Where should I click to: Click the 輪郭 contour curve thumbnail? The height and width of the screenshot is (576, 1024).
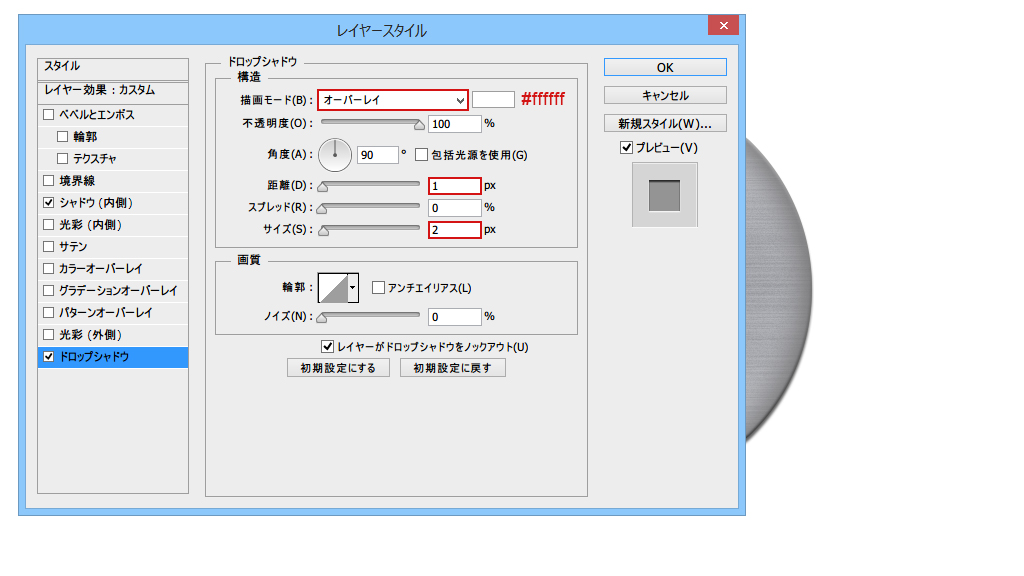(333, 287)
